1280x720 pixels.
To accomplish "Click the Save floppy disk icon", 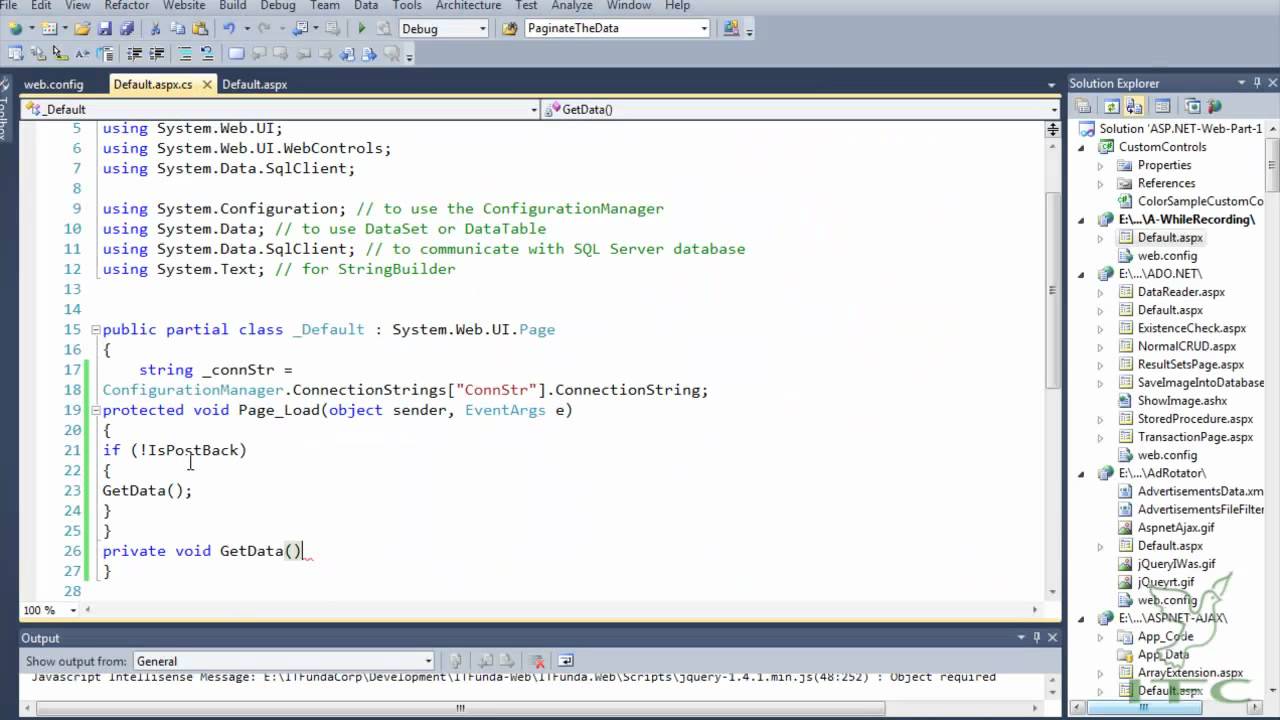I will [105, 28].
